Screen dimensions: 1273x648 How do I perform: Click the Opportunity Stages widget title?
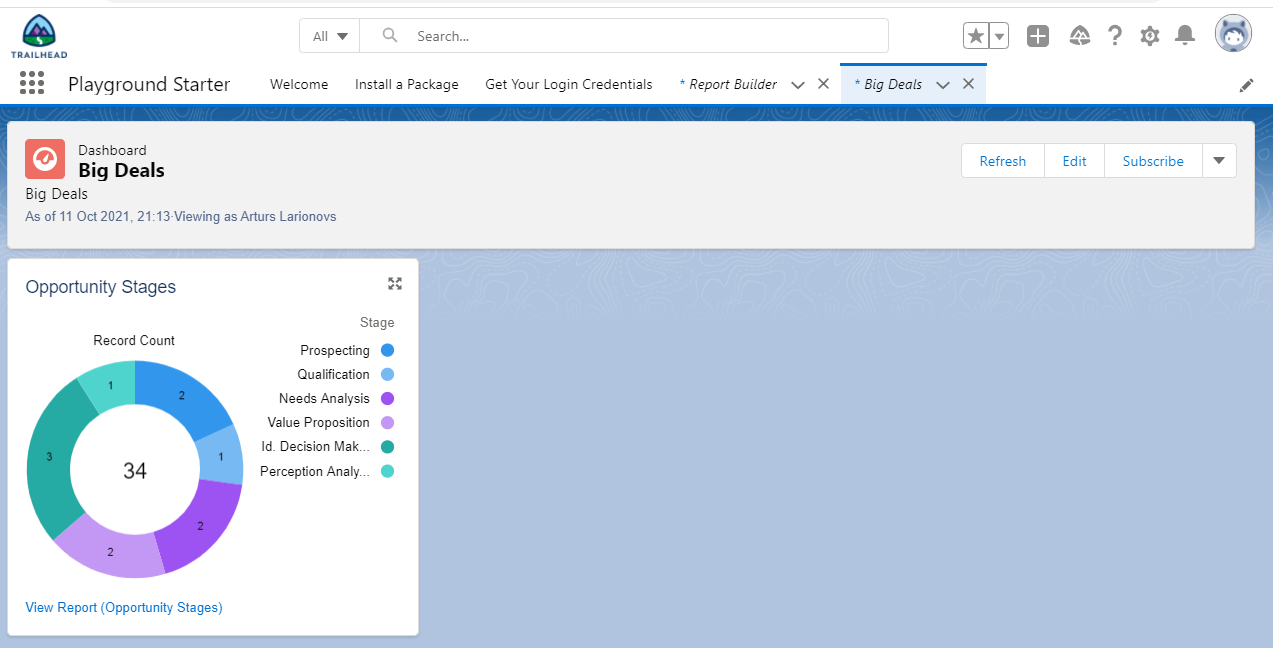(100, 287)
